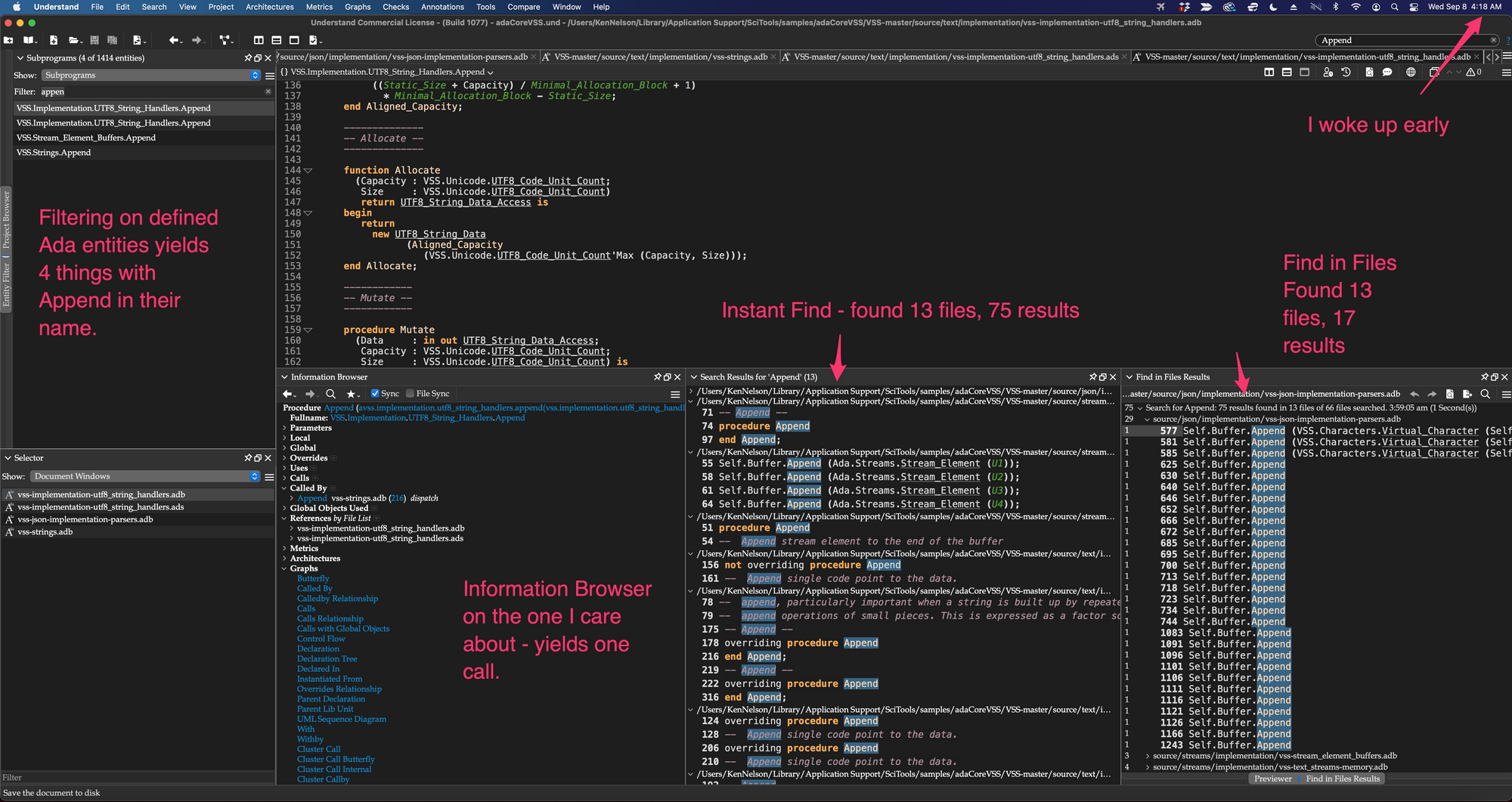Click the forward navigation arrow in the main toolbar

(x=197, y=40)
